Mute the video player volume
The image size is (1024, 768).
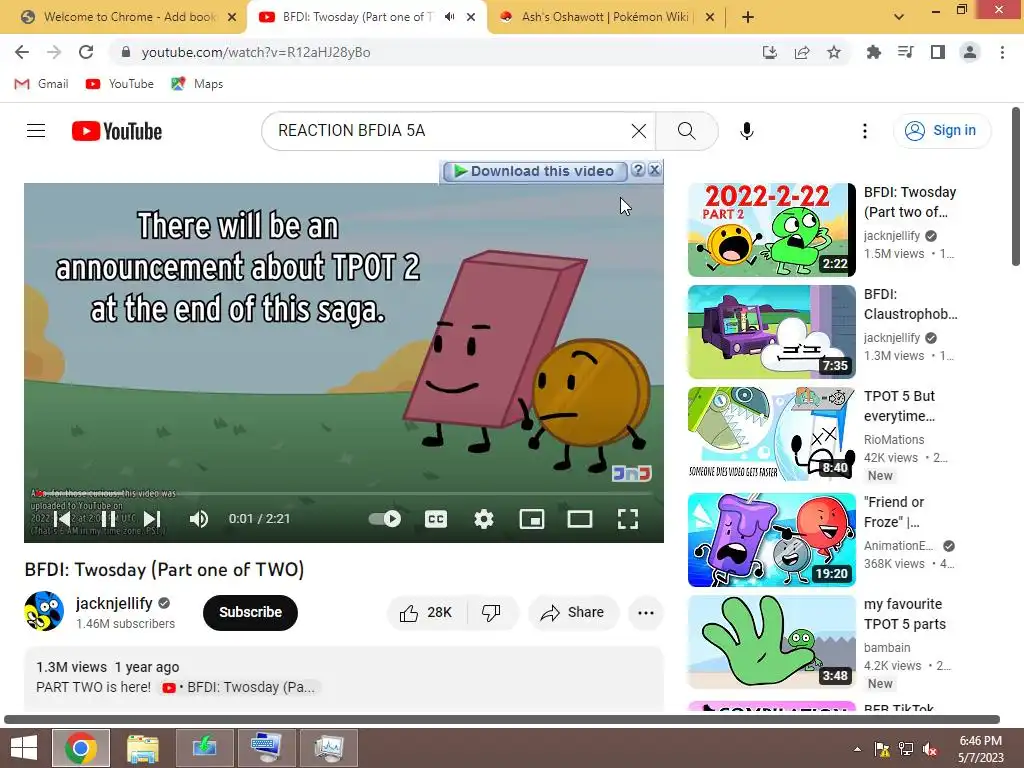(x=199, y=519)
